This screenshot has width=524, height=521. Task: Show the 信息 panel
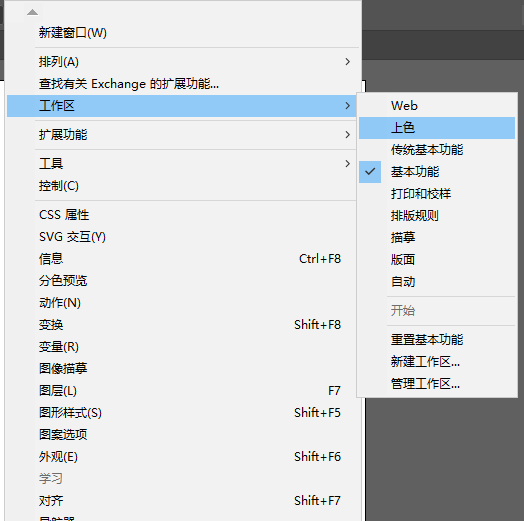[x=182, y=259]
